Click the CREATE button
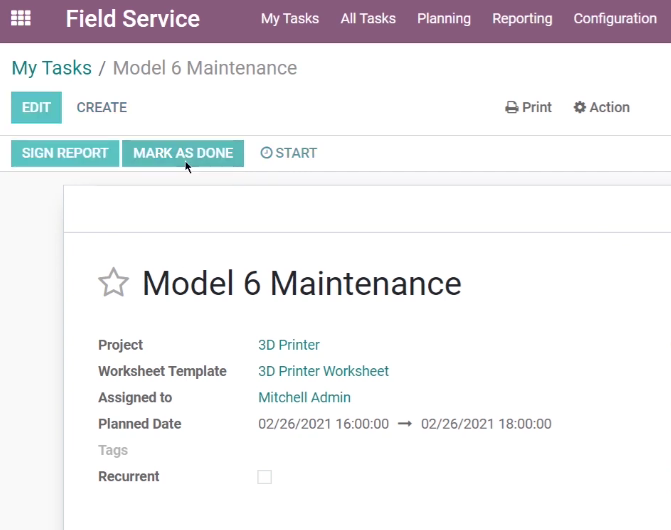 point(102,107)
